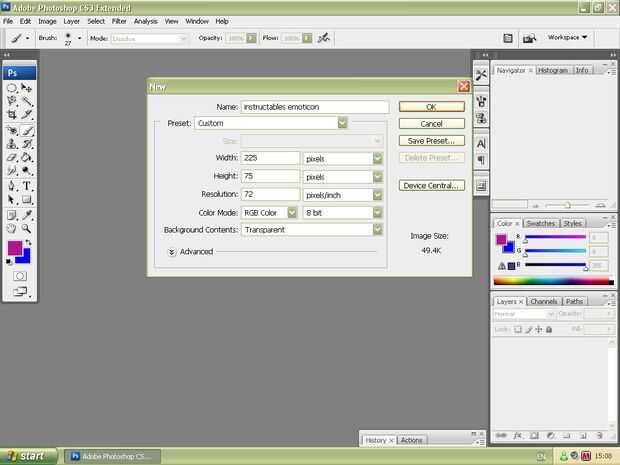This screenshot has height=465, width=620.
Task: Open the Character panel icon
Action: tap(481, 144)
